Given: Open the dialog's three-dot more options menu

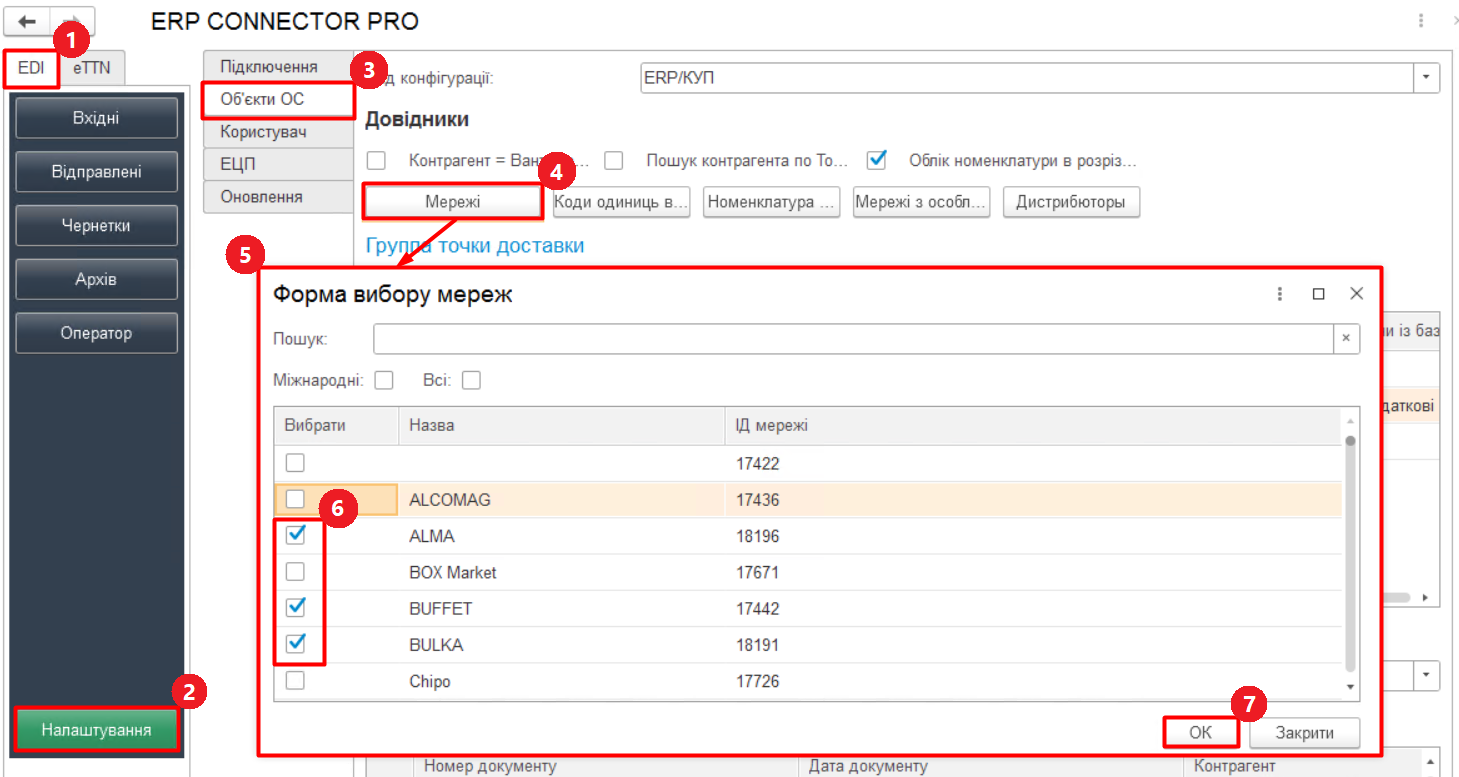Looking at the screenshot, I should click(x=1279, y=294).
